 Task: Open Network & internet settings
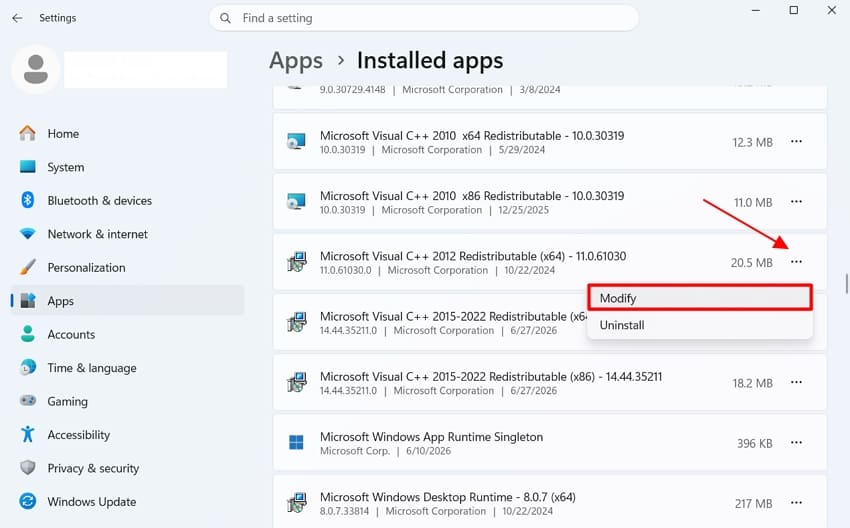click(x=98, y=234)
